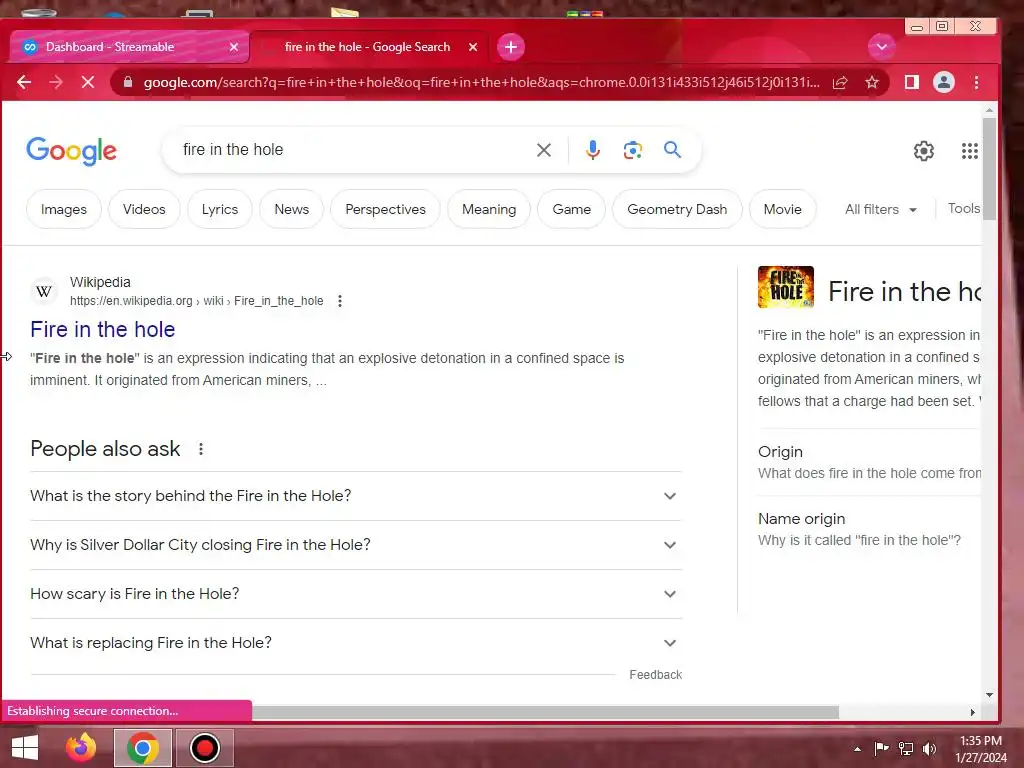Click the vertical scrollbar thumb
The height and width of the screenshot is (768, 1024).
coord(989,168)
